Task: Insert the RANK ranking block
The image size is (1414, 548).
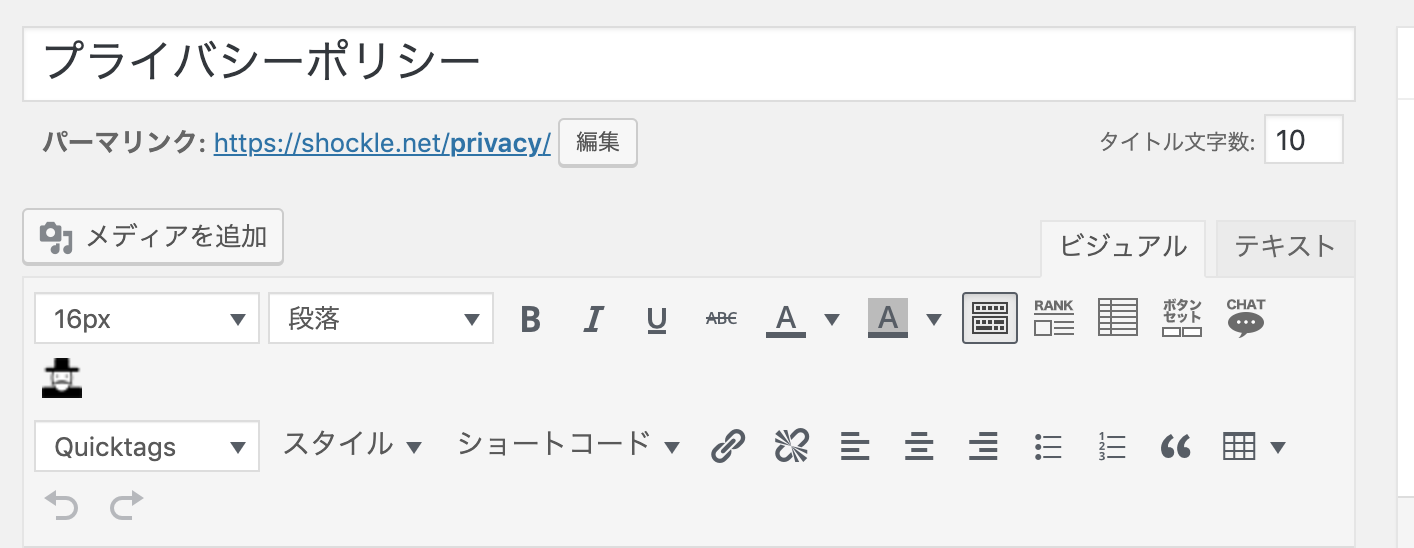Action: point(1054,318)
